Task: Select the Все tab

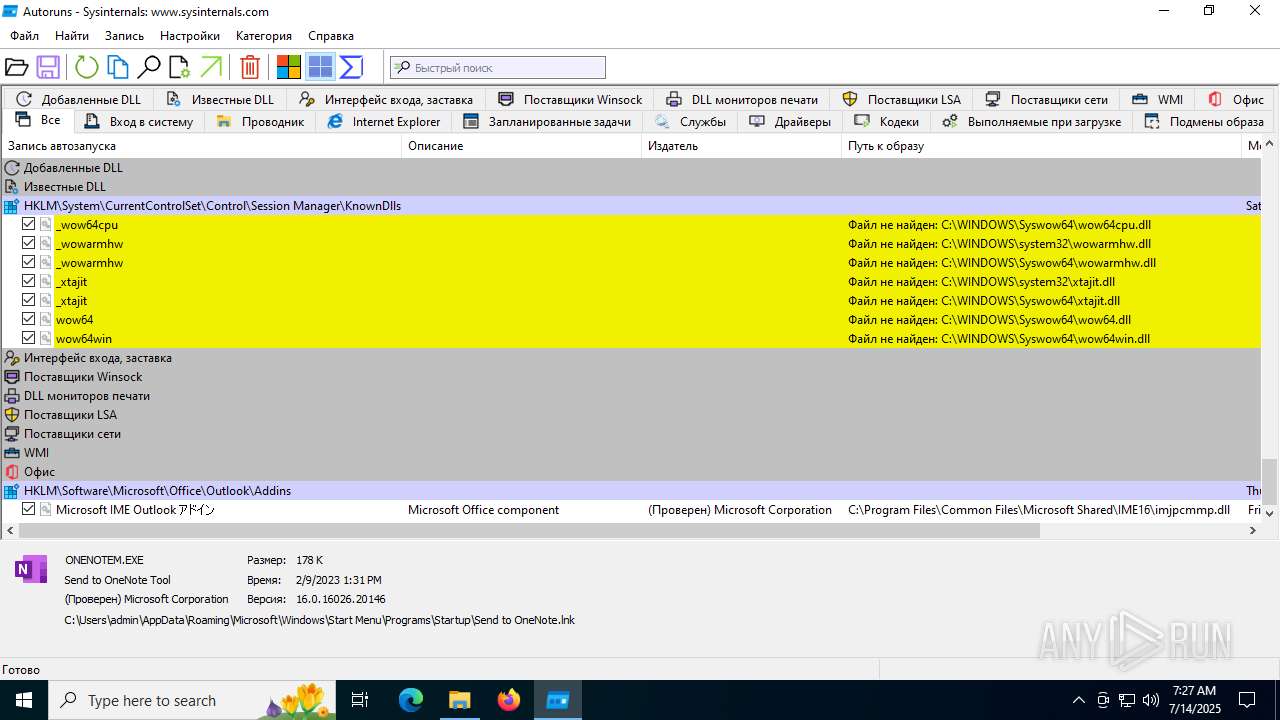Action: click(38, 120)
